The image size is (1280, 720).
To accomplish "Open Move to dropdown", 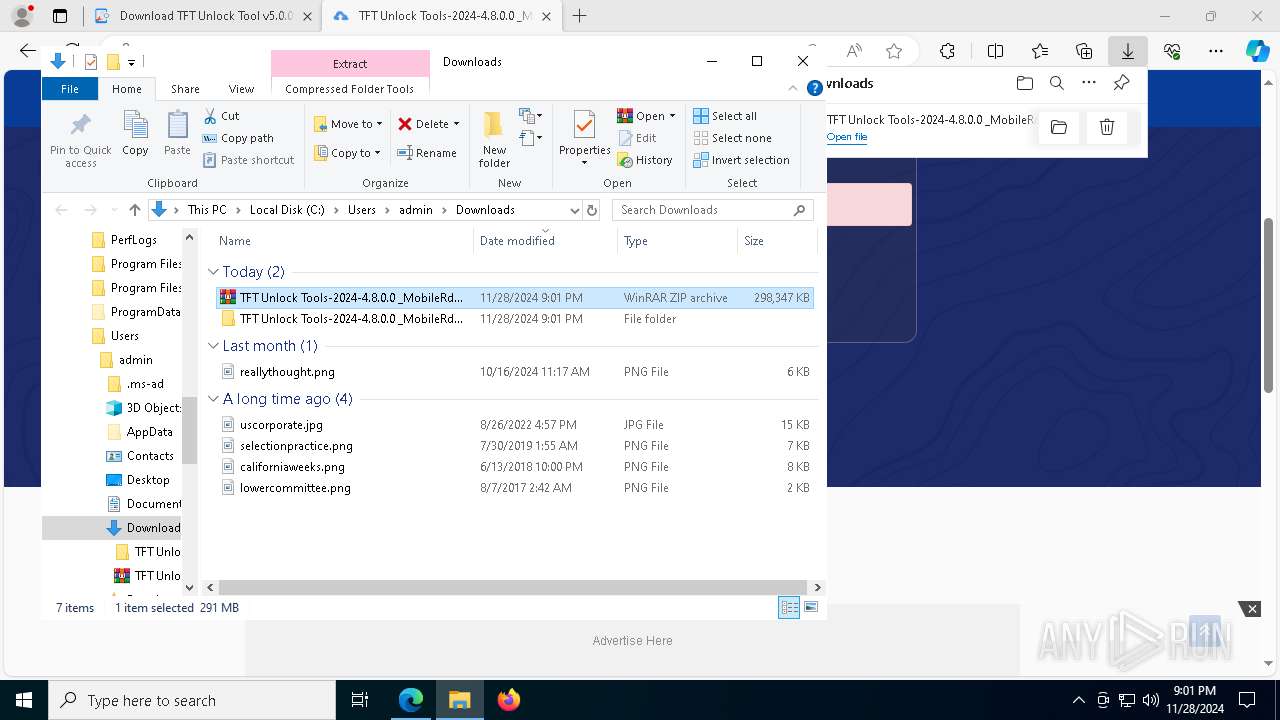I will click(x=348, y=124).
